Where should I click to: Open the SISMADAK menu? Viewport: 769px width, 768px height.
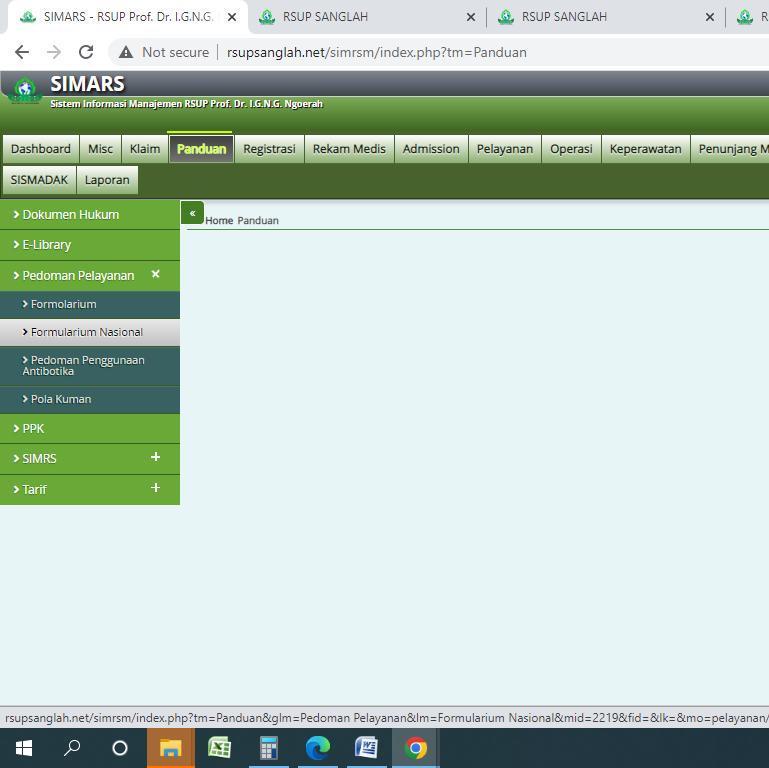pyautogui.click(x=39, y=180)
